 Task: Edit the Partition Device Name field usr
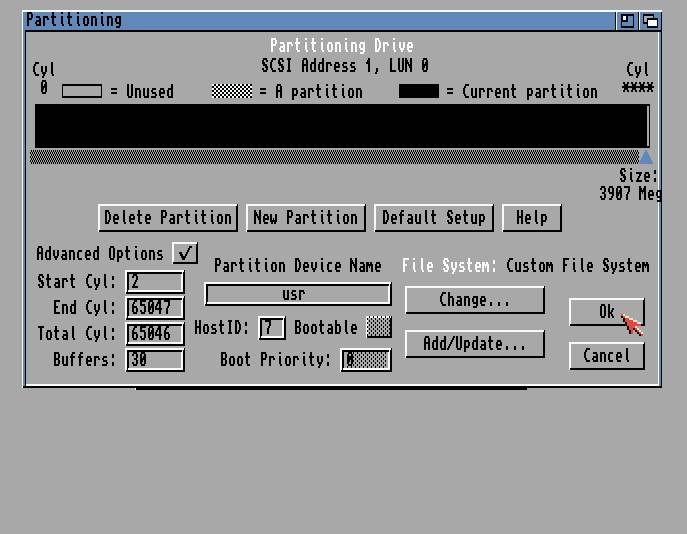[x=297, y=294]
